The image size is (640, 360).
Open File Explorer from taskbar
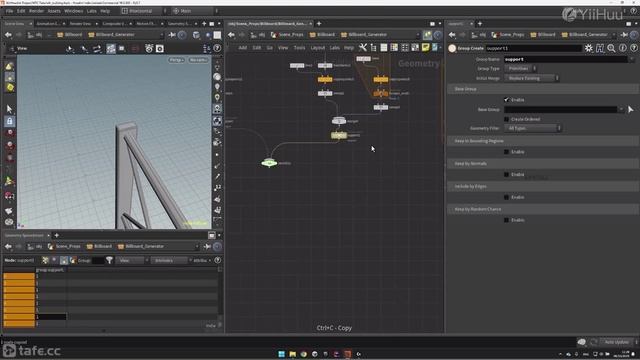(x=293, y=354)
